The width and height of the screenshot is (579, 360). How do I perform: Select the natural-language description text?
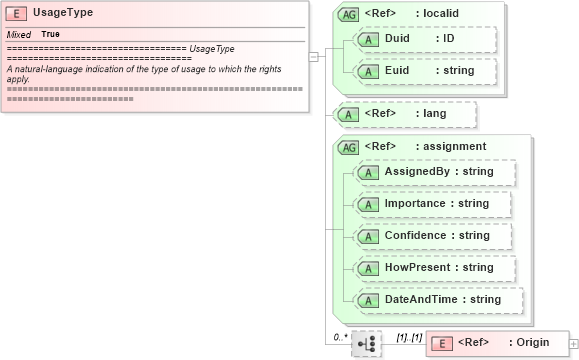click(144, 74)
